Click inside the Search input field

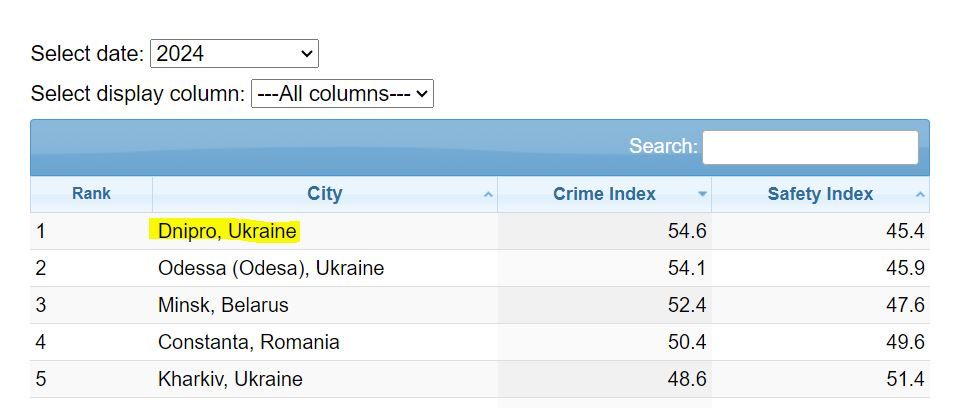coord(810,147)
